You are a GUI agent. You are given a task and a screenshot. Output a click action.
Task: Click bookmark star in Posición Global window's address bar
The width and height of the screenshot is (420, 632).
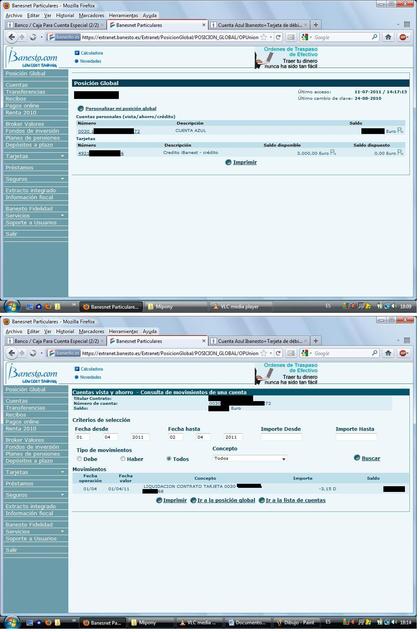point(264,37)
